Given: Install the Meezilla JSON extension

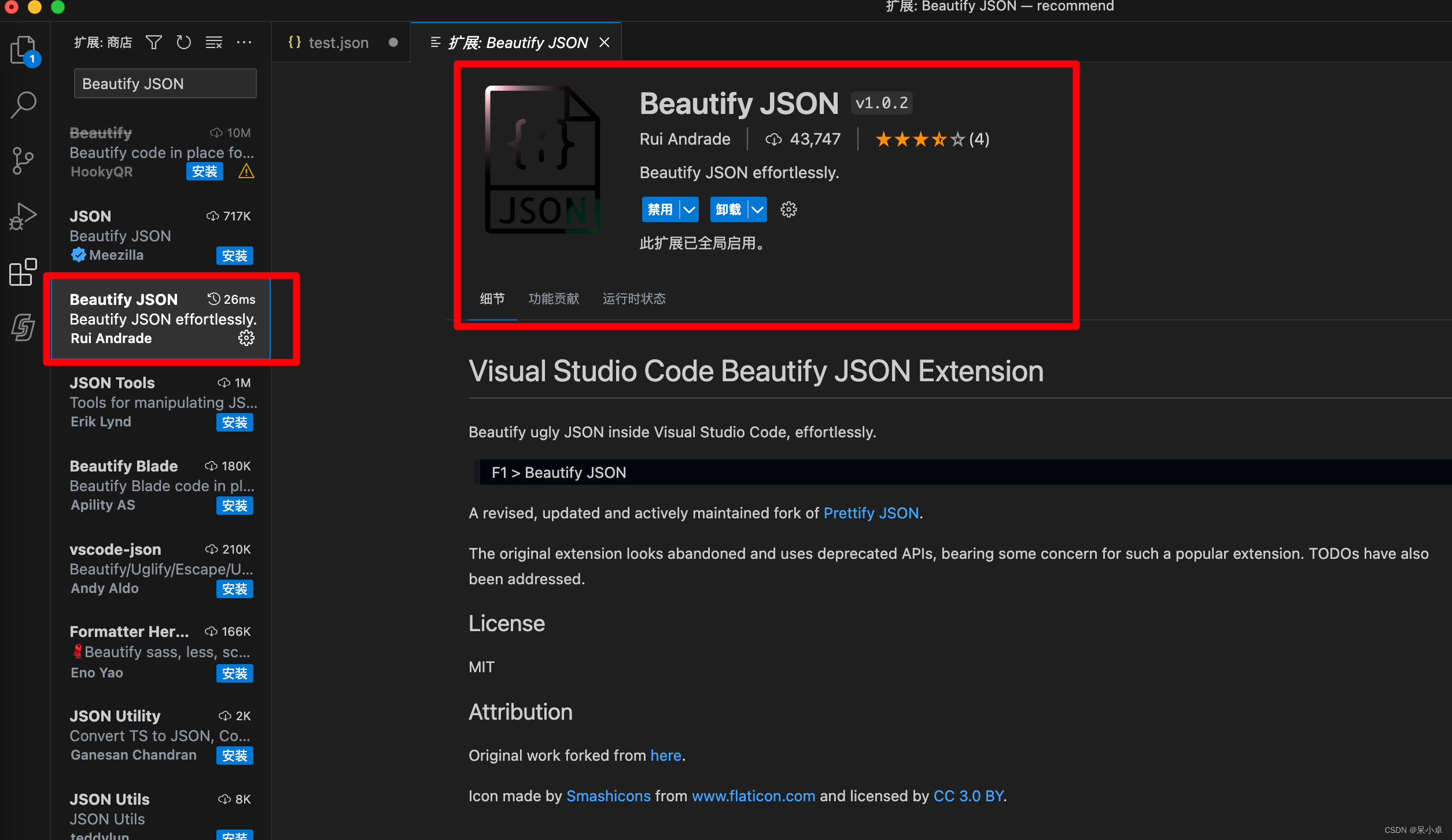Looking at the screenshot, I should coord(234,256).
